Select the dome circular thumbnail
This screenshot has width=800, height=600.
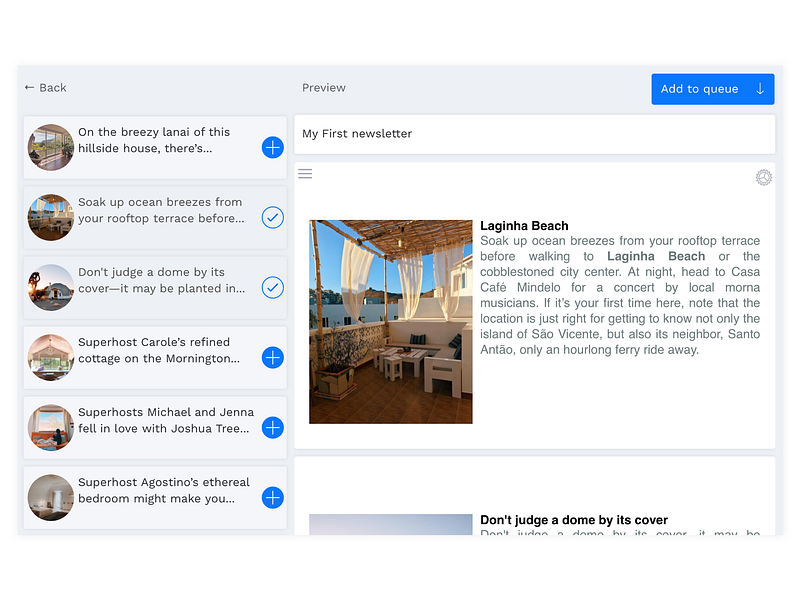51,287
